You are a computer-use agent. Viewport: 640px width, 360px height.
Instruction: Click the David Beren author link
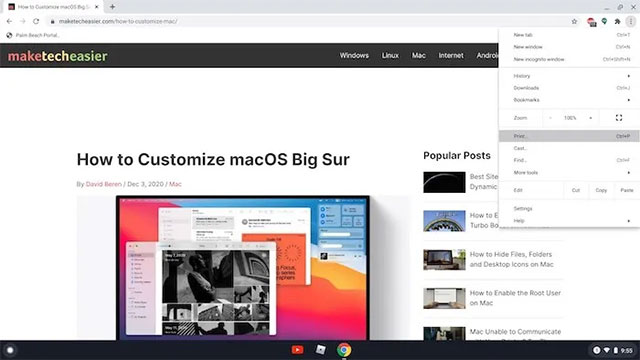click(x=104, y=184)
